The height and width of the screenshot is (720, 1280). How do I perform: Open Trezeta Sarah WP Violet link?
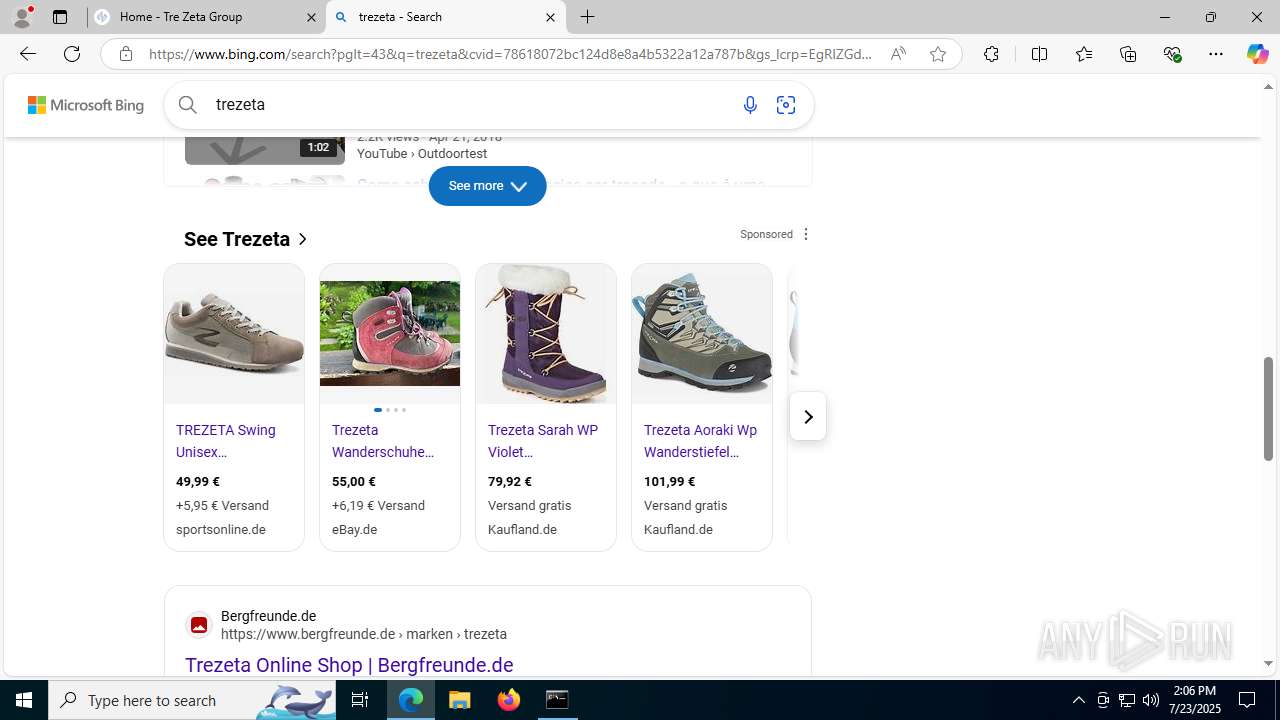click(543, 441)
